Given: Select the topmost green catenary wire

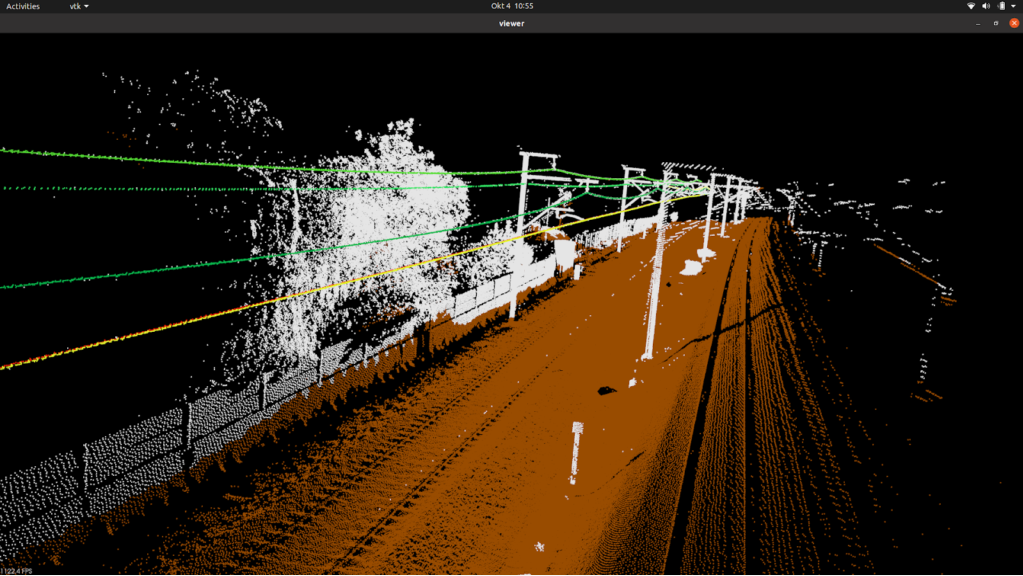Looking at the screenshot, I should coord(200,160).
